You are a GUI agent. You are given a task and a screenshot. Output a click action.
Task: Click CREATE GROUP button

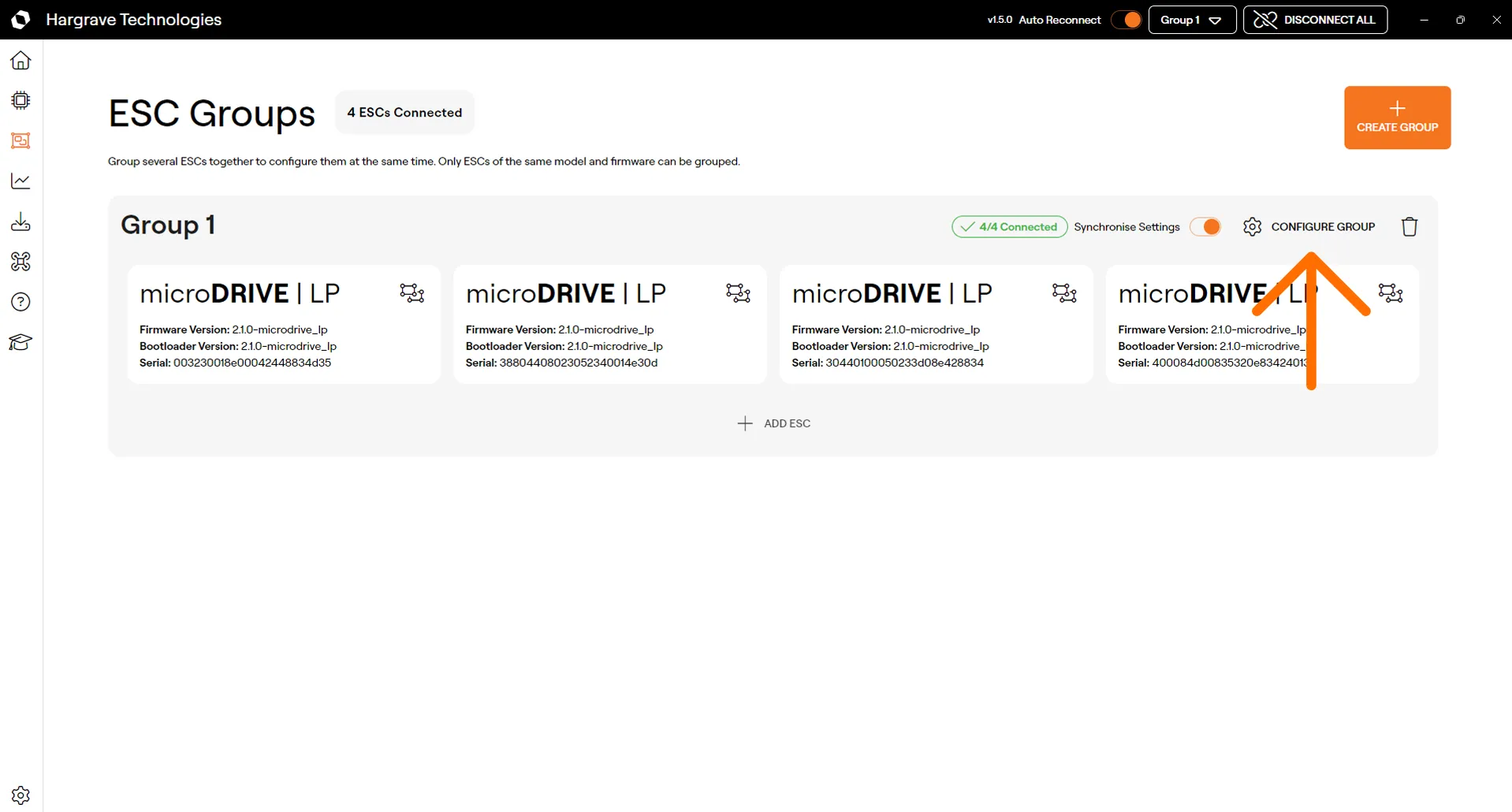pos(1397,117)
